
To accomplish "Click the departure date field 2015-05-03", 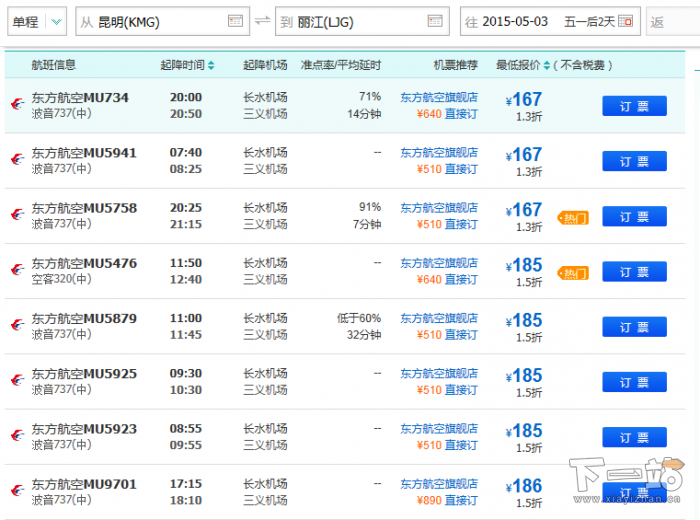I will click(550, 21).
